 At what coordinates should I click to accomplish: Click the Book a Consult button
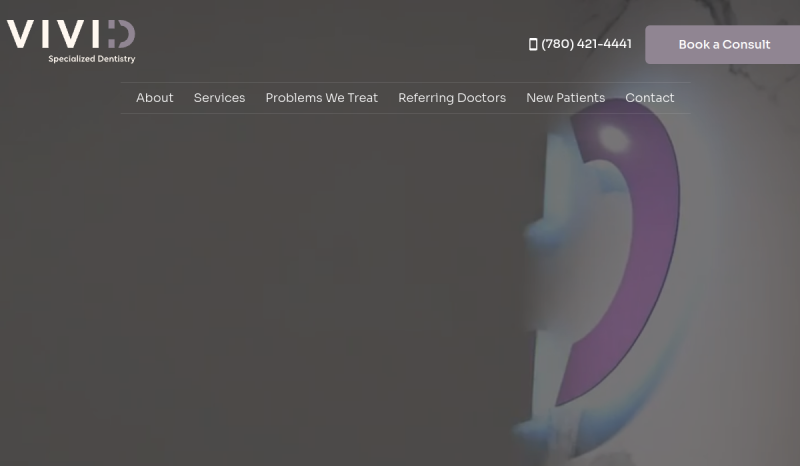coord(722,44)
